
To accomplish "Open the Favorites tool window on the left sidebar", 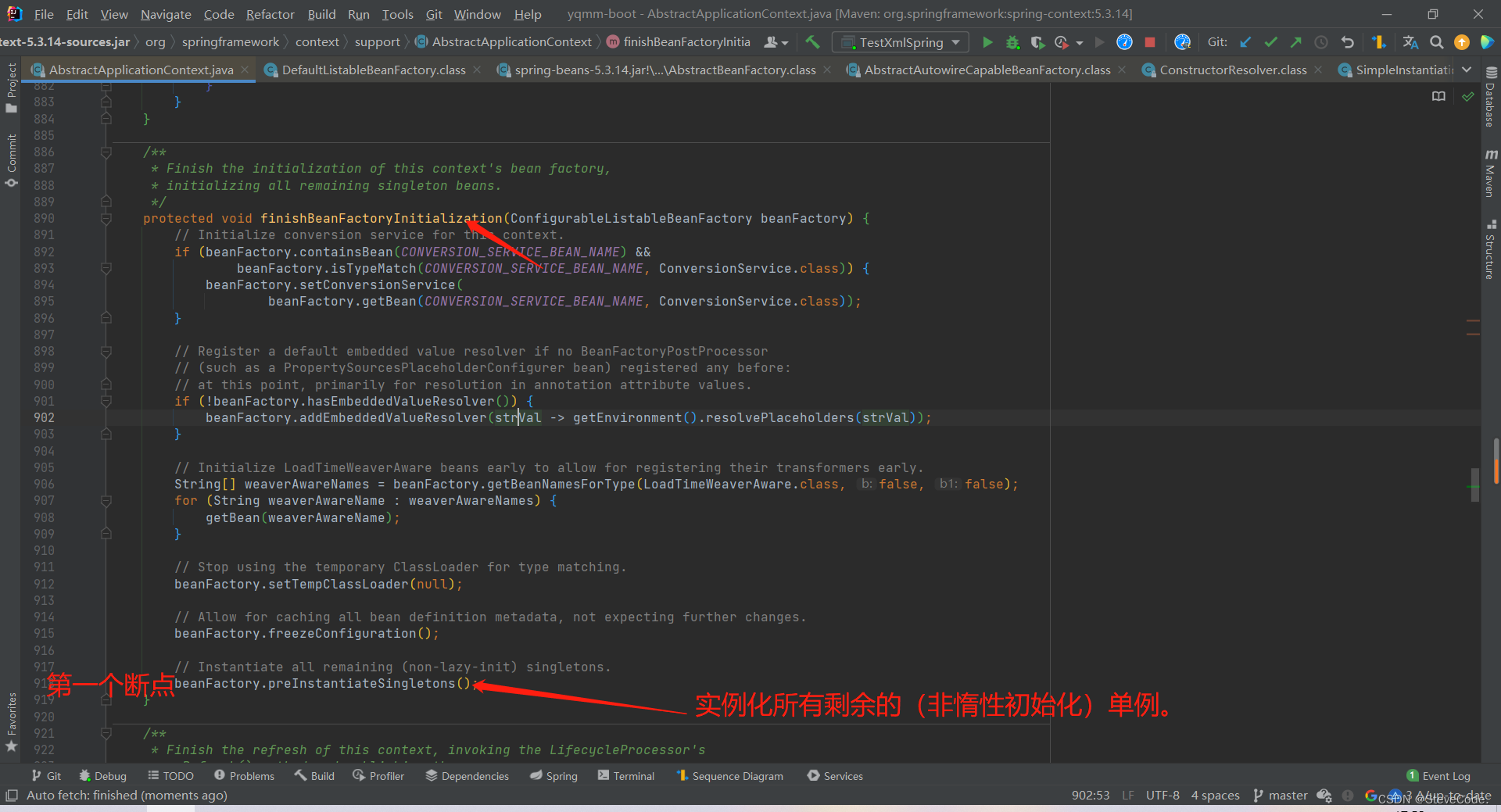I will 11,722.
